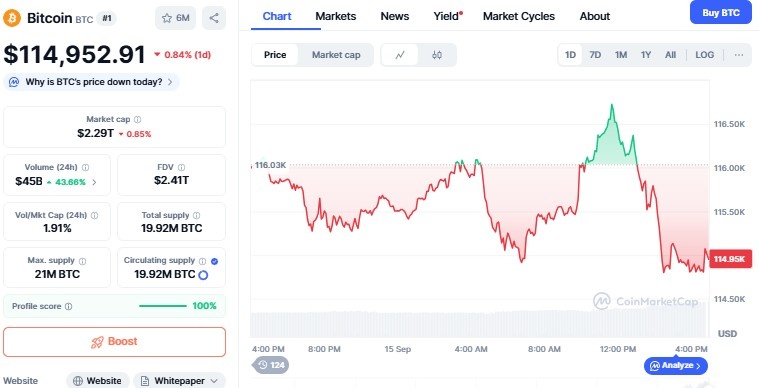Click the orange Bitcoin logo icon

12,18
